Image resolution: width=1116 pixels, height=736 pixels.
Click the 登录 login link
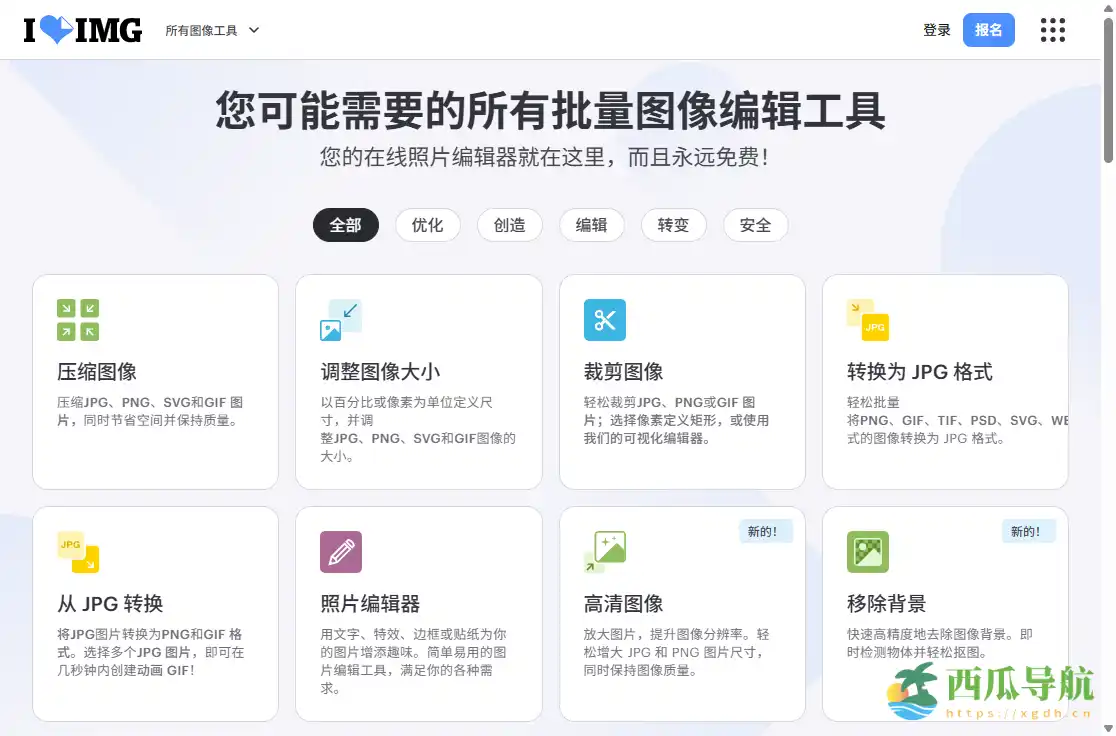point(936,30)
